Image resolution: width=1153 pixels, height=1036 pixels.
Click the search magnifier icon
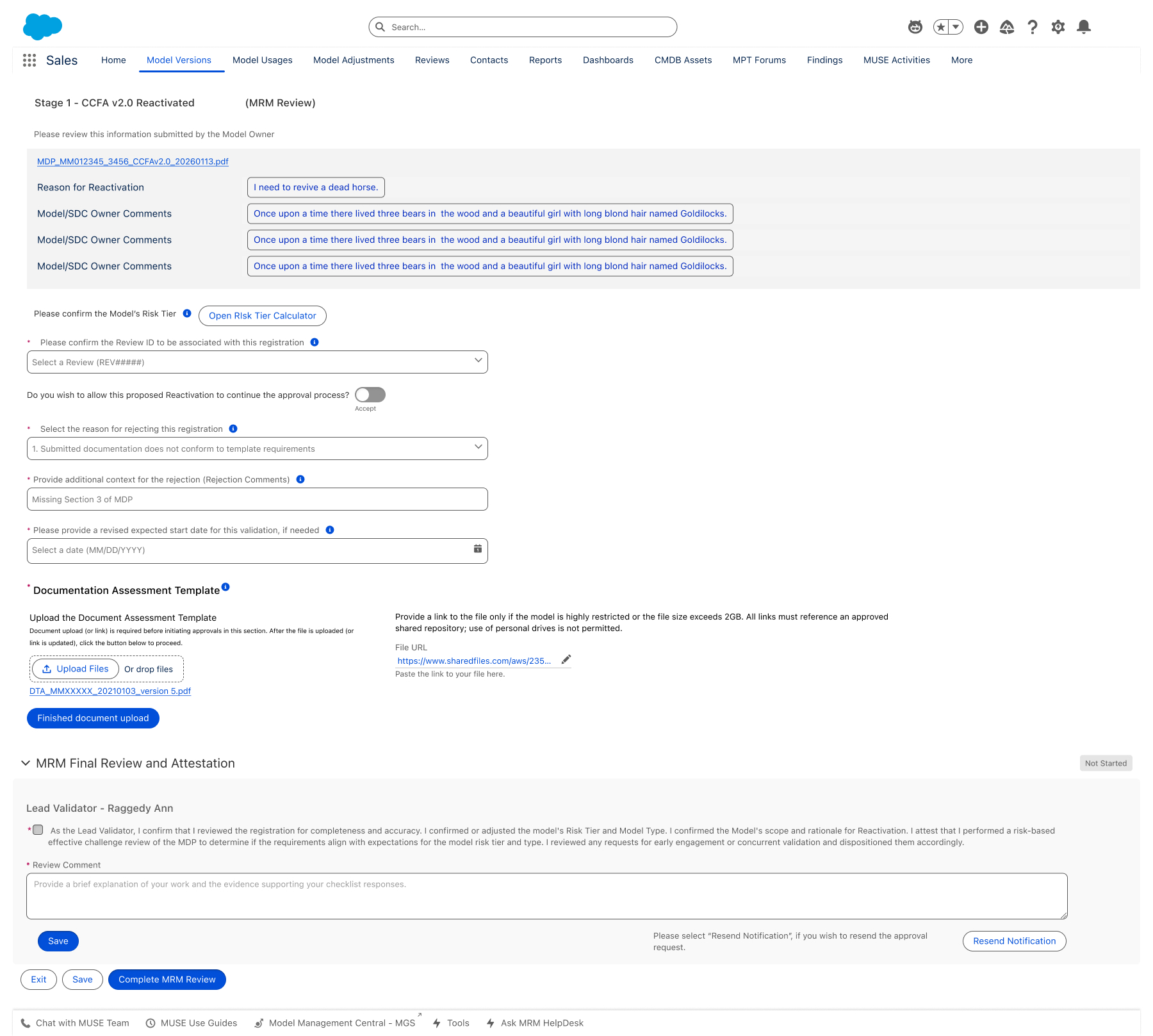[x=380, y=27]
